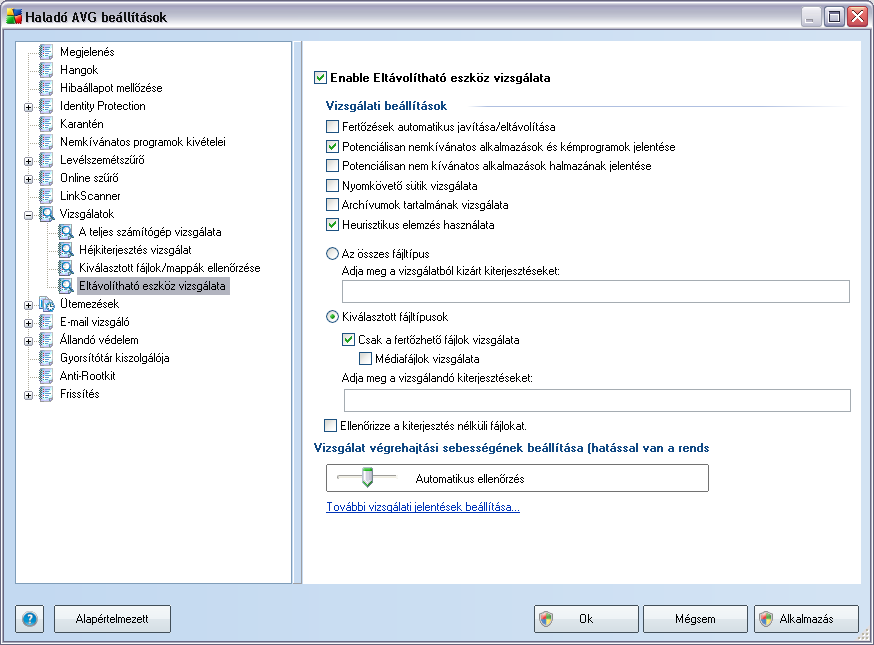Click the LinkScanner page icon
Viewport: 874px width, 645px height.
[x=46, y=196]
